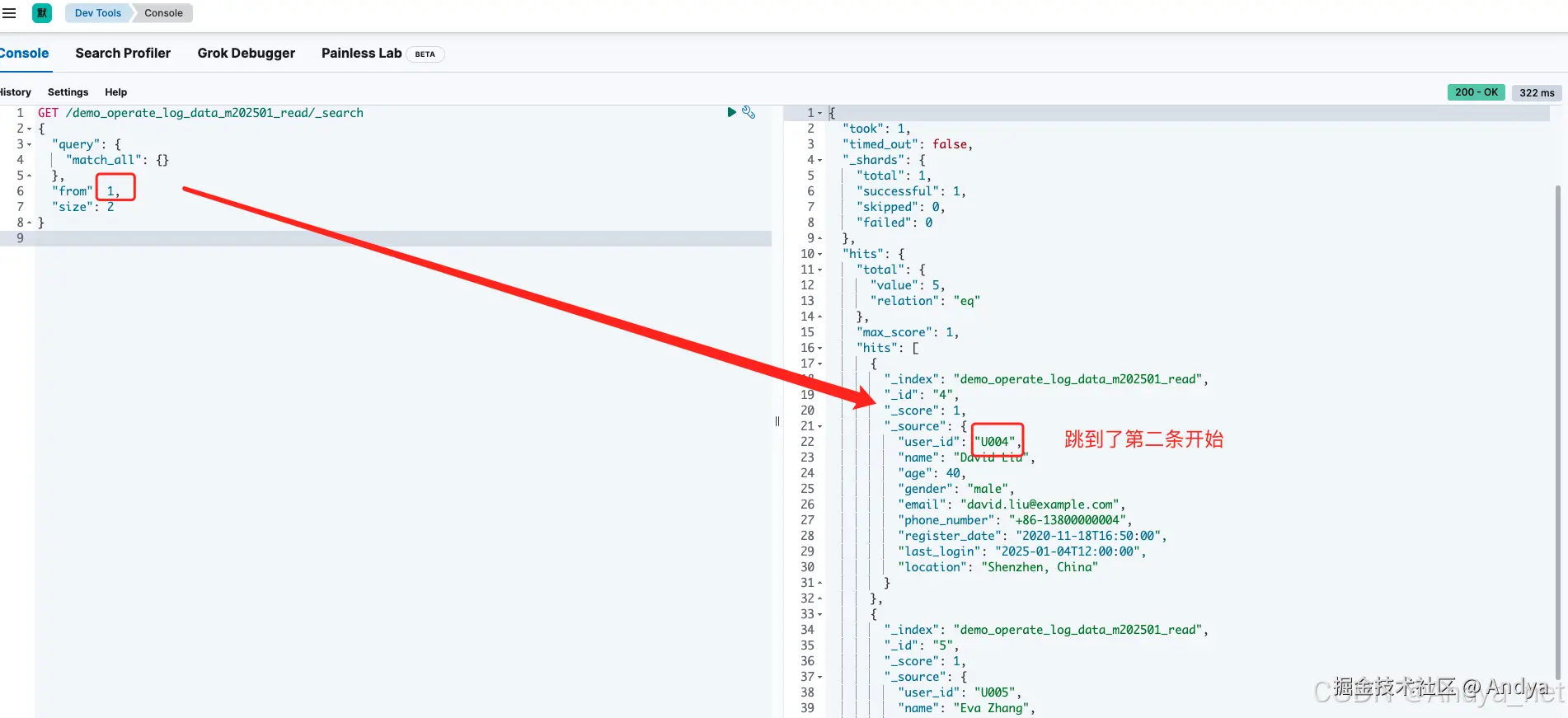The height and width of the screenshot is (718, 1568).
Task: Click the "from" value 1
Action: (110, 191)
